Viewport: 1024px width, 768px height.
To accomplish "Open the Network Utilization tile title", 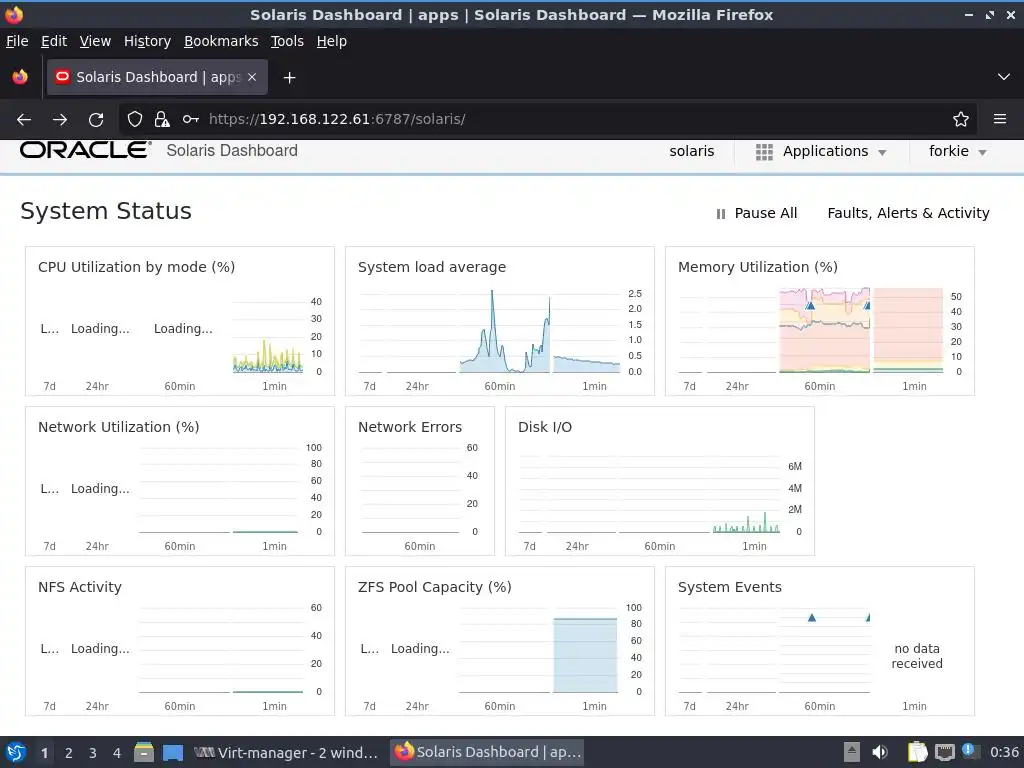I will click(x=118, y=427).
